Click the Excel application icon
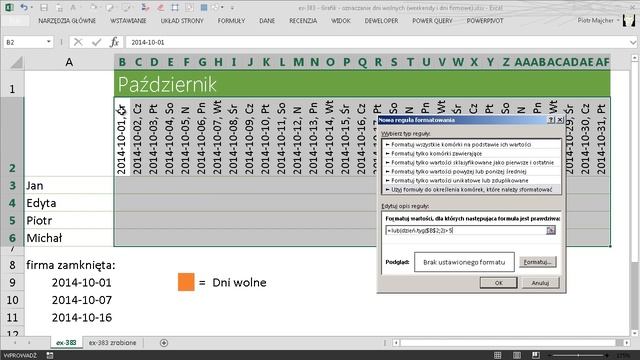 [9, 7]
